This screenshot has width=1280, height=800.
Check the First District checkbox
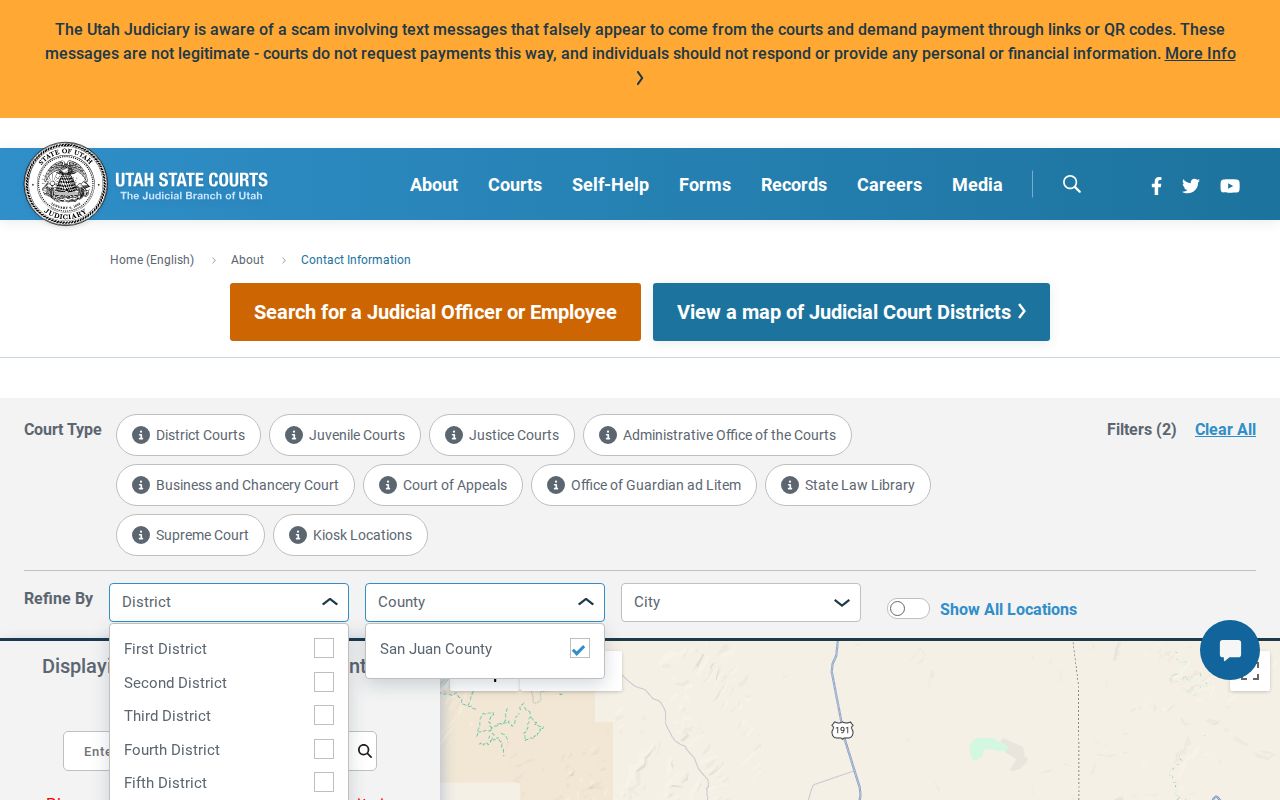point(324,648)
